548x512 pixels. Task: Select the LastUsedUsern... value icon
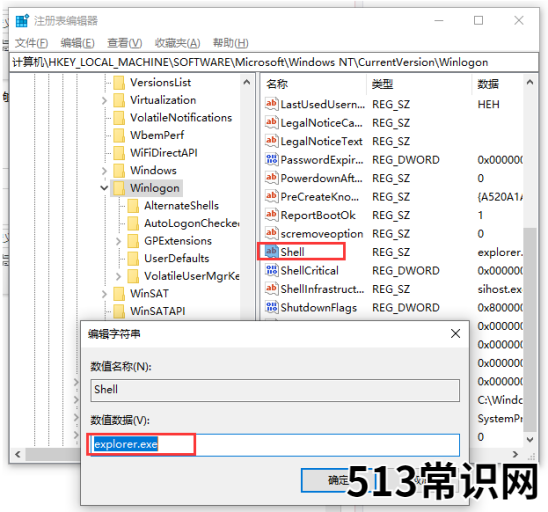coord(272,104)
